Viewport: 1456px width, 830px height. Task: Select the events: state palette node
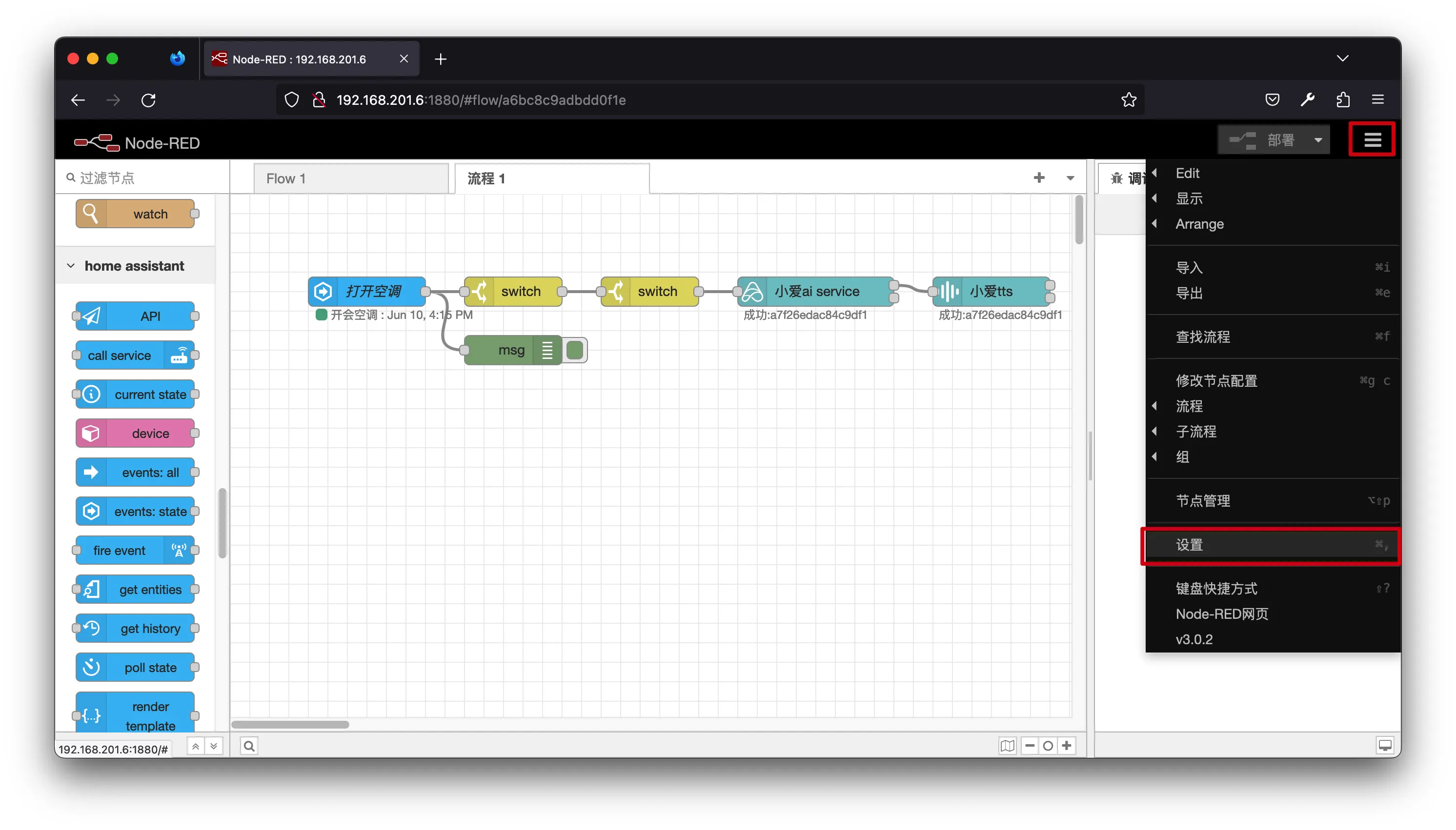pos(135,512)
